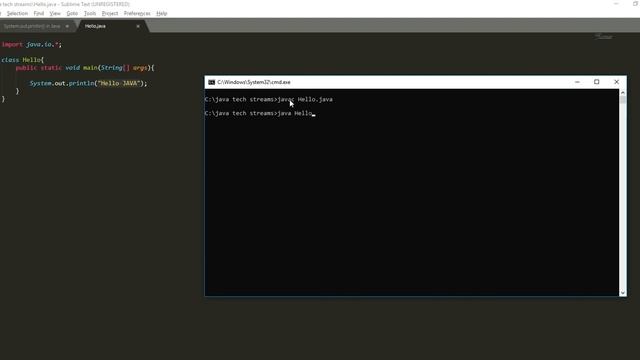640x360 pixels.
Task: Click the 'public static void main' line
Action: 85,68
